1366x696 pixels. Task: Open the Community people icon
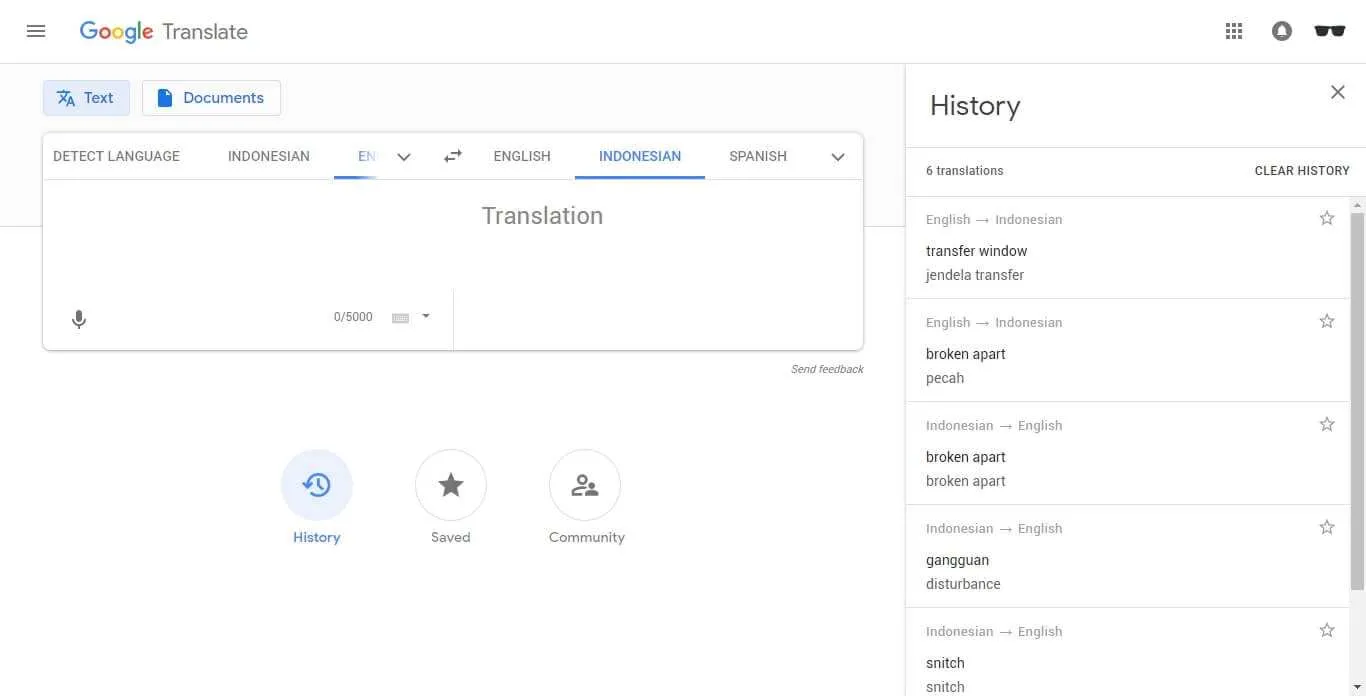pos(585,485)
